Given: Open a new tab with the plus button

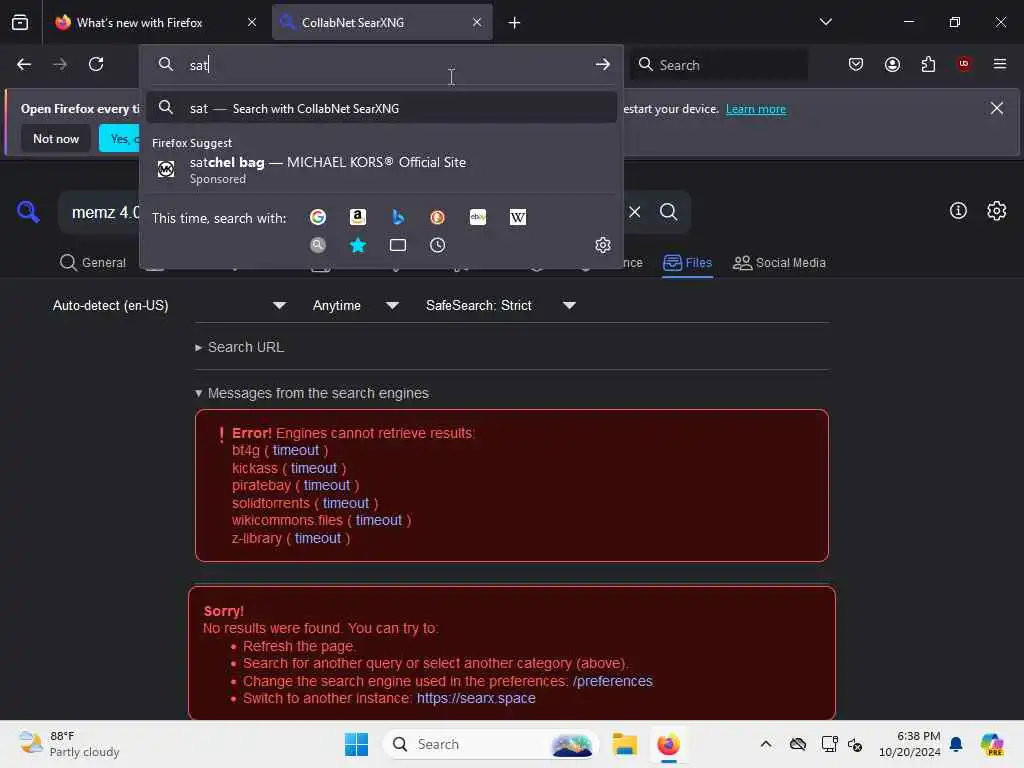Looking at the screenshot, I should point(514,23).
